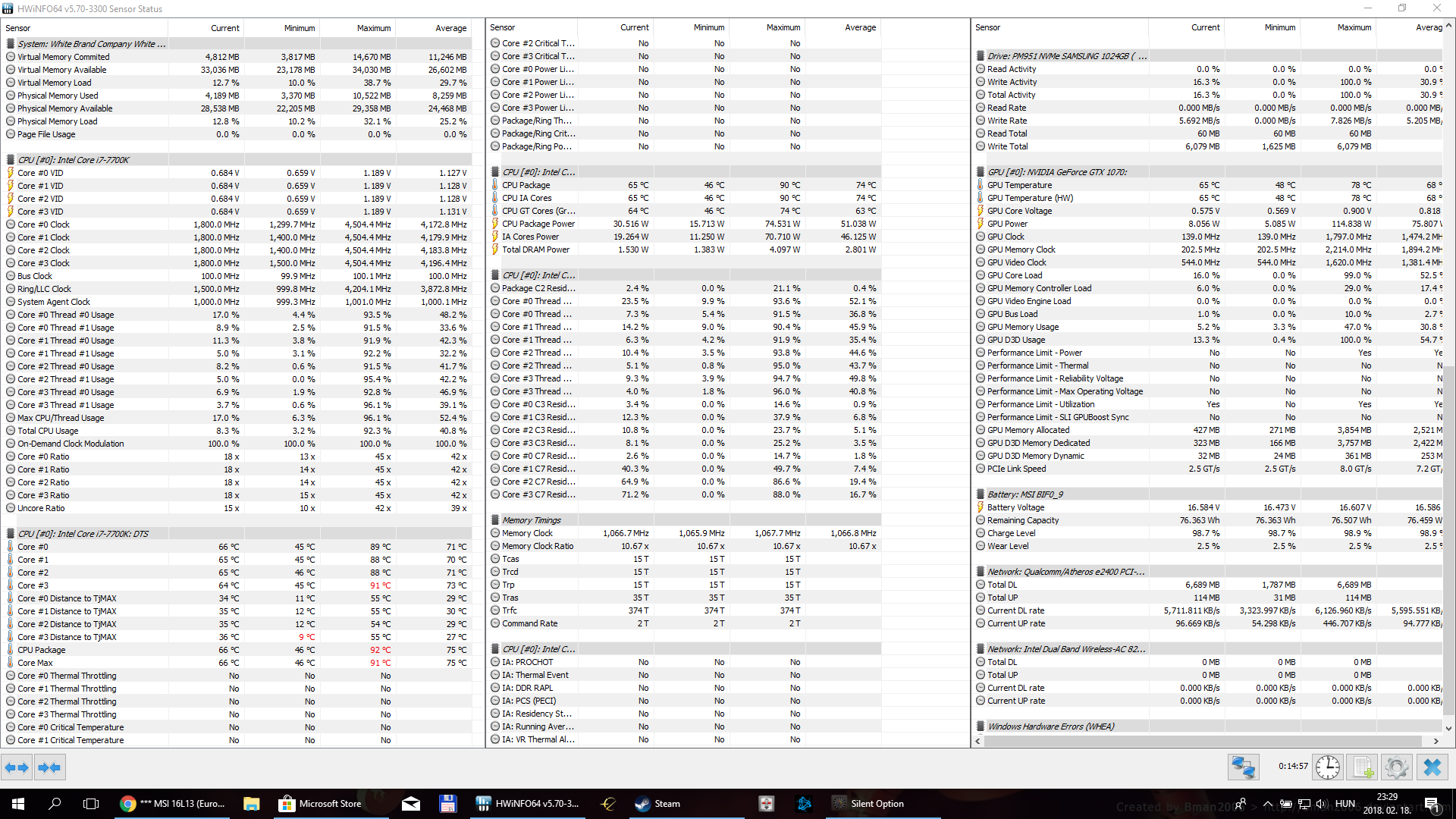This screenshot has width=1456, height=819.
Task: Select the System: White Brand Company group header
Action: click(x=237, y=44)
